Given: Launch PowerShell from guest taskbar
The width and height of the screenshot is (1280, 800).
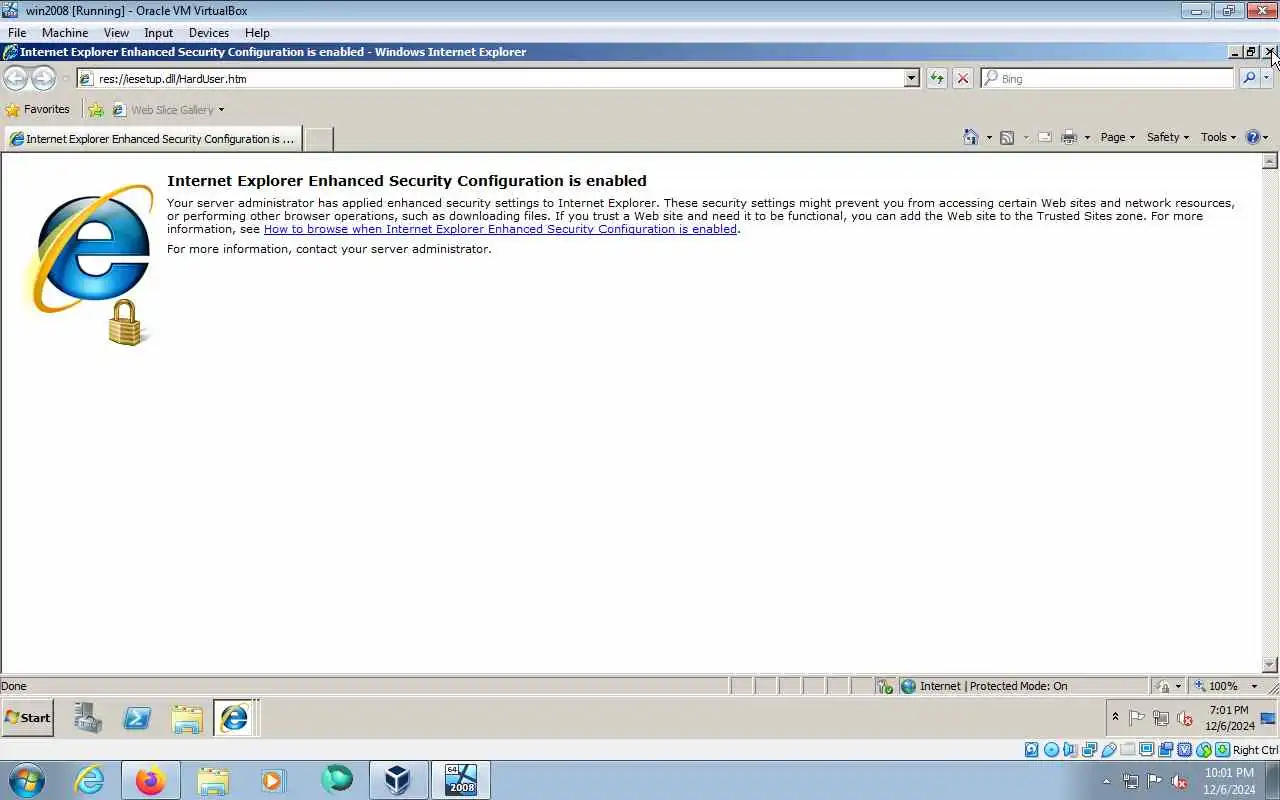Looking at the screenshot, I should (137, 718).
